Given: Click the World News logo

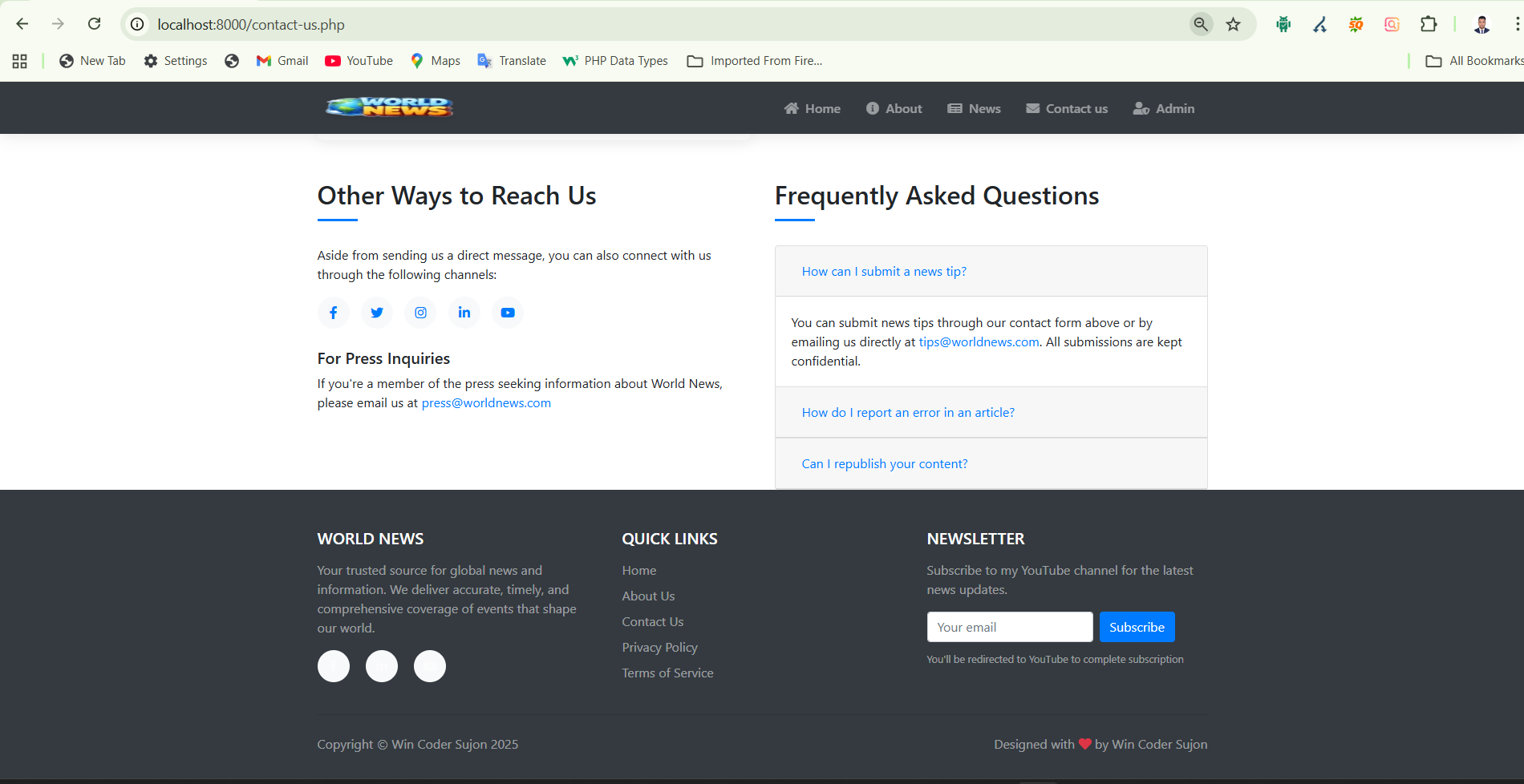Looking at the screenshot, I should click(x=389, y=107).
